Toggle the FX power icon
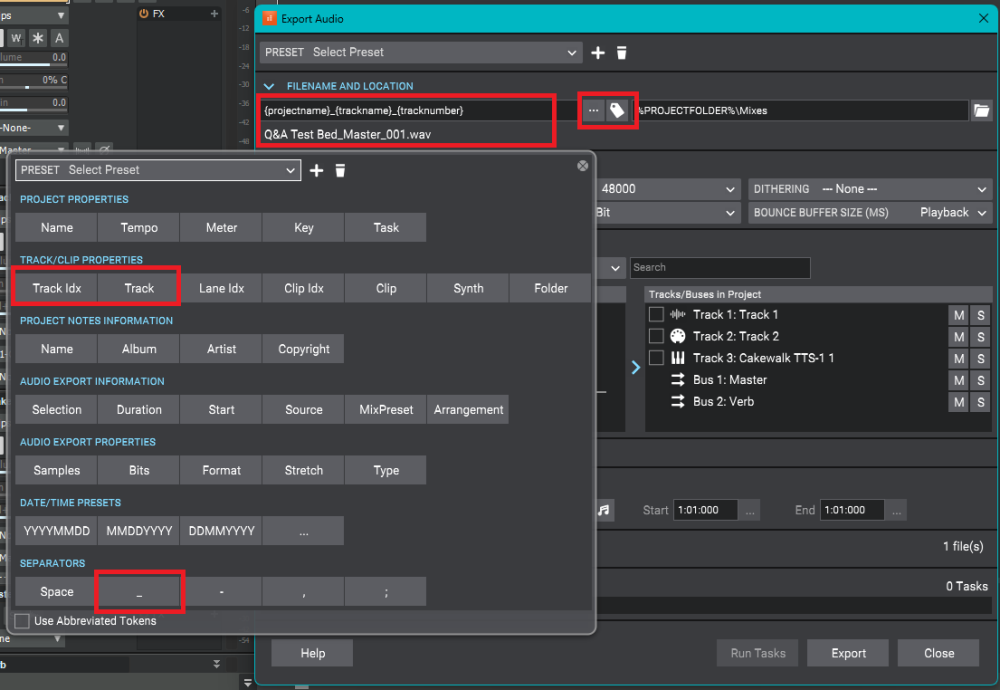The height and width of the screenshot is (690, 1000). coord(143,13)
